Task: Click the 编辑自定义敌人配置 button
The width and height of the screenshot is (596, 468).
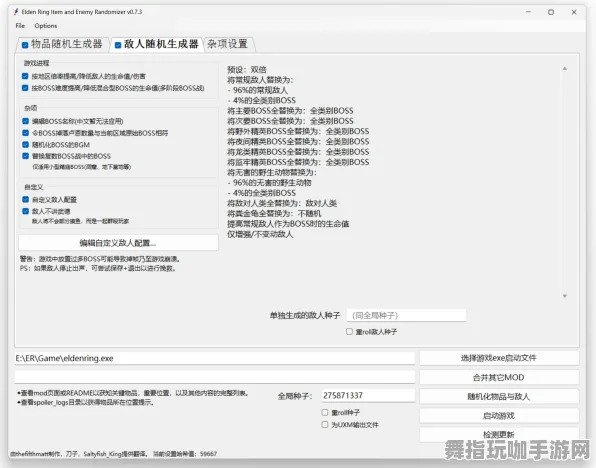Action: (118, 243)
